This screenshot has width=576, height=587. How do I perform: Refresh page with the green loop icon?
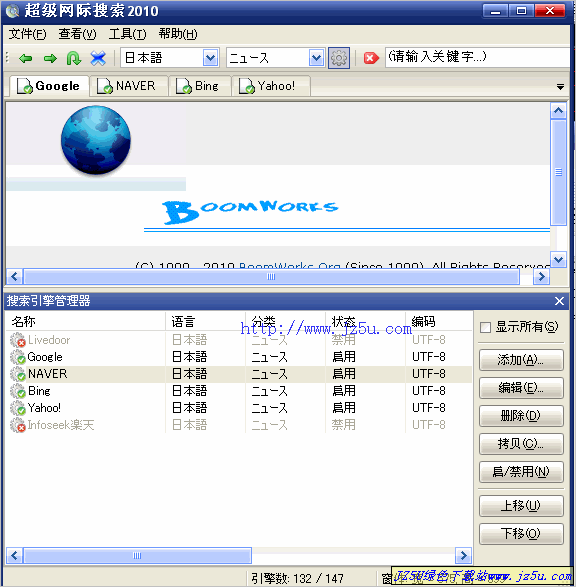coord(73,58)
